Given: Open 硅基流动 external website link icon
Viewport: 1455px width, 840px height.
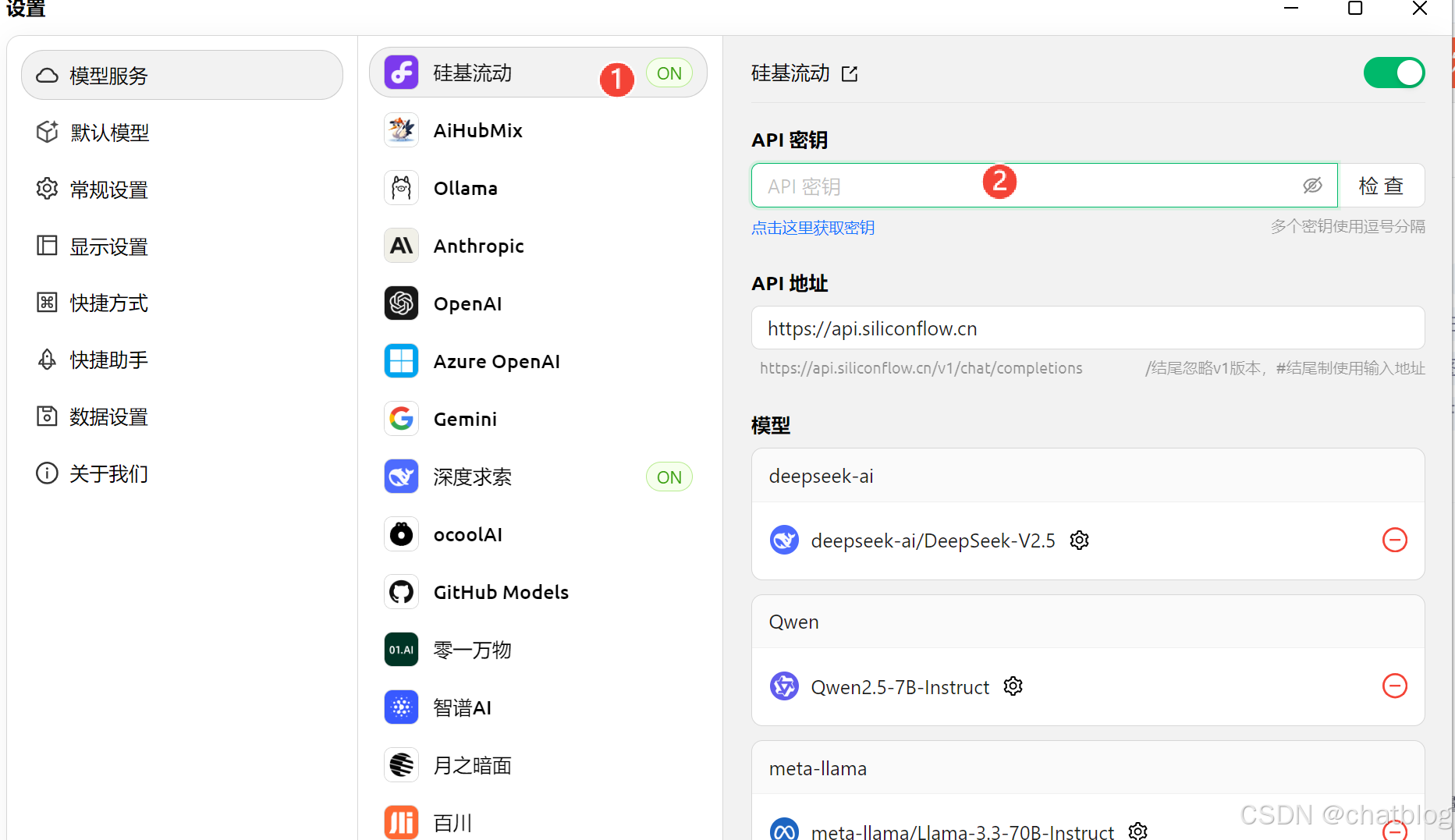Looking at the screenshot, I should (x=850, y=74).
